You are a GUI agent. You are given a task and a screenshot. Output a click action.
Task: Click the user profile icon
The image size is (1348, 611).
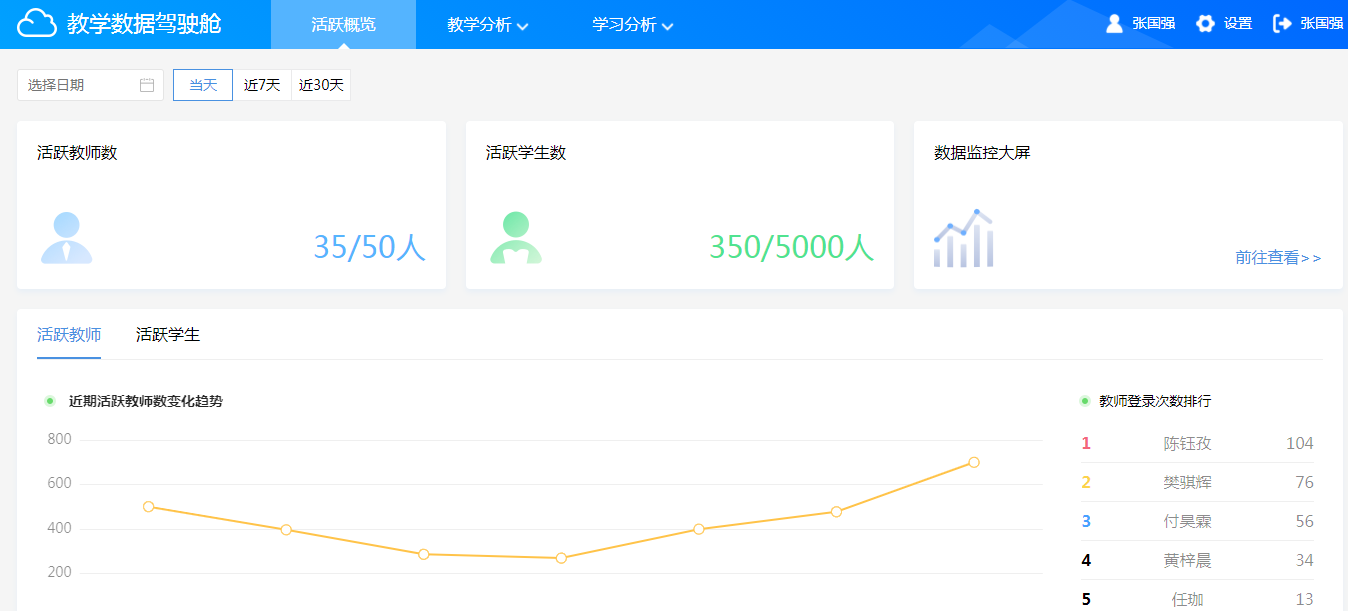coord(1114,24)
